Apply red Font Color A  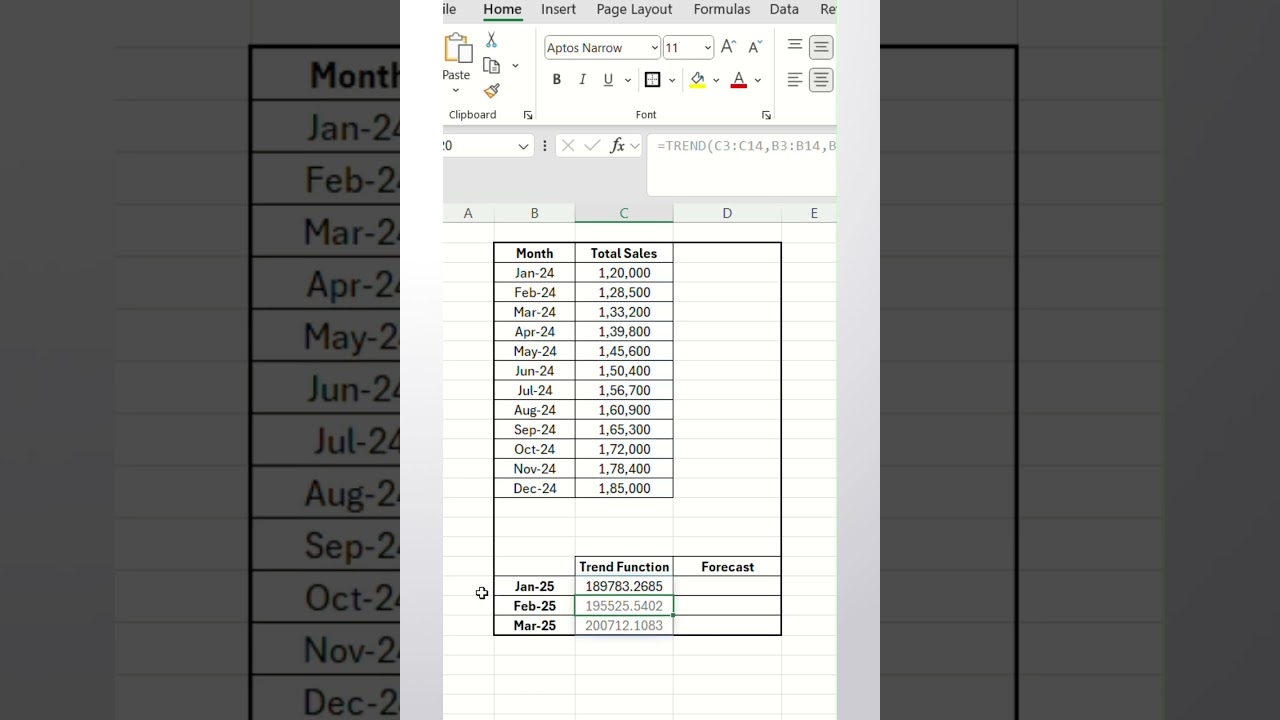tap(739, 80)
